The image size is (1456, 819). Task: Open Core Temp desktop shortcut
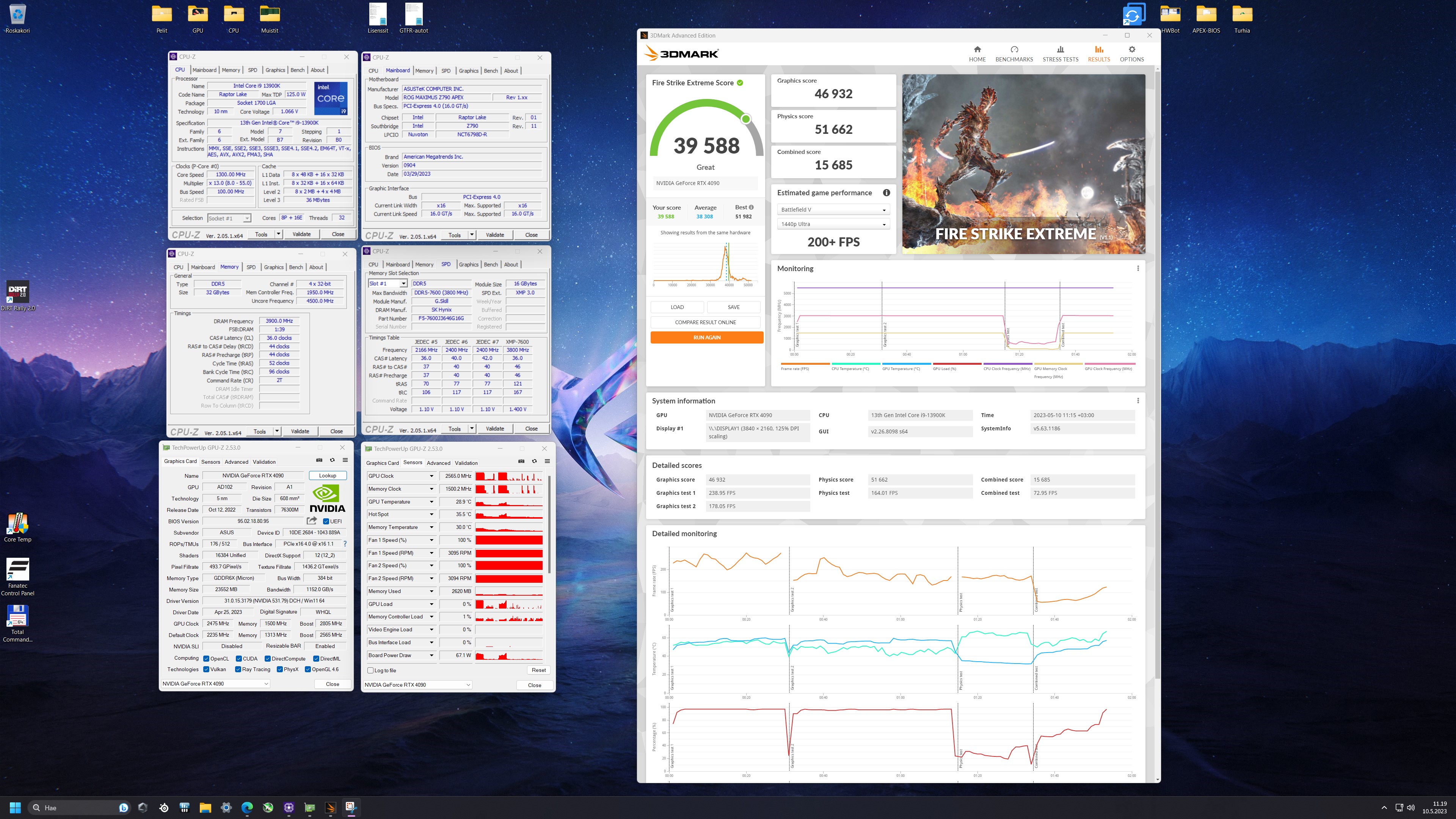17,527
